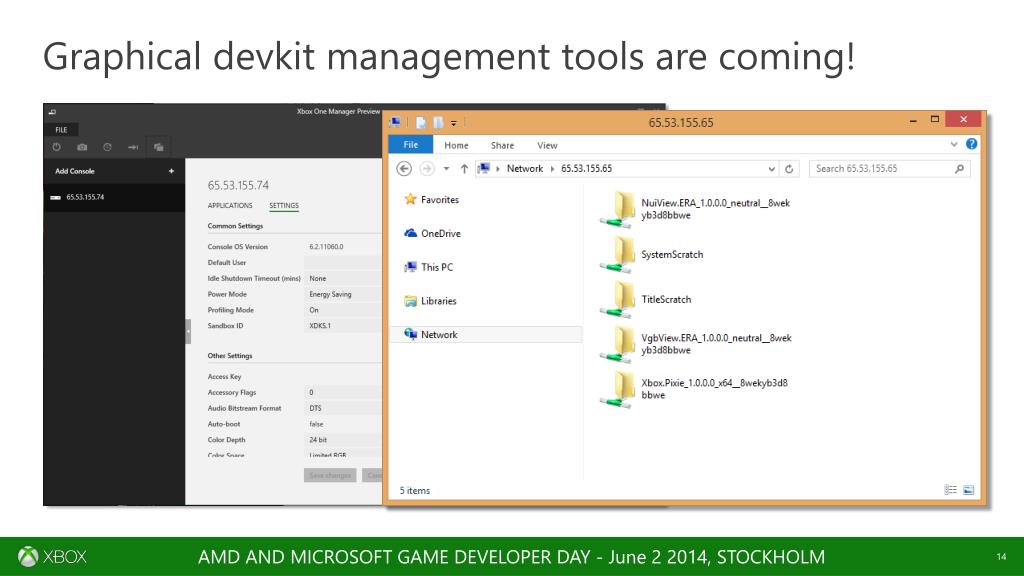1024x576 pixels.
Task: Click the Sandbox ID field showing XDKS.1
Action: tap(343, 326)
